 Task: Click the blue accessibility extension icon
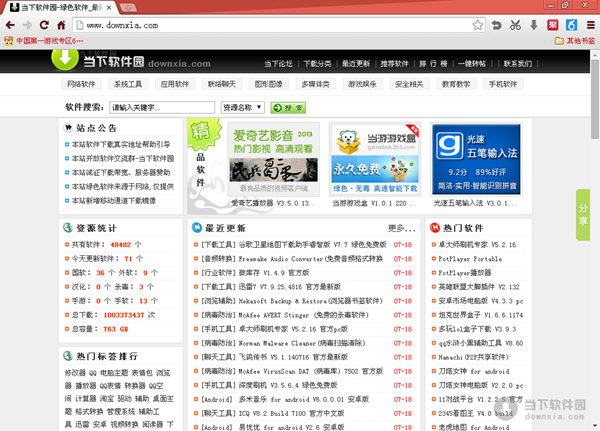(x=572, y=25)
